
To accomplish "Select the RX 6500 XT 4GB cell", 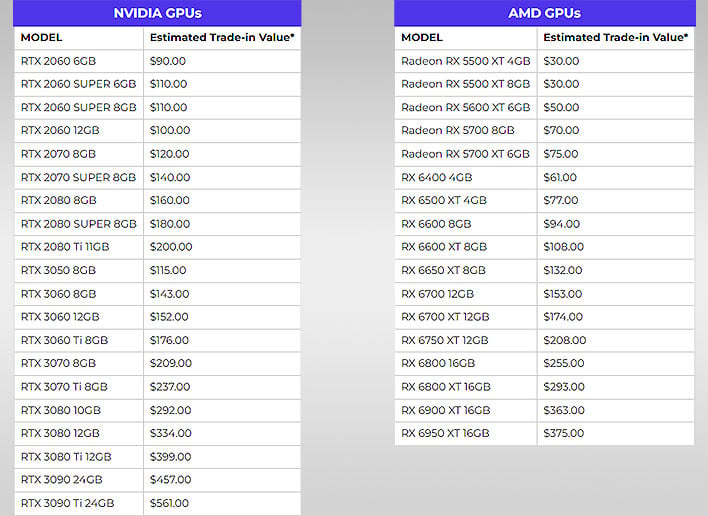I will click(x=466, y=200).
